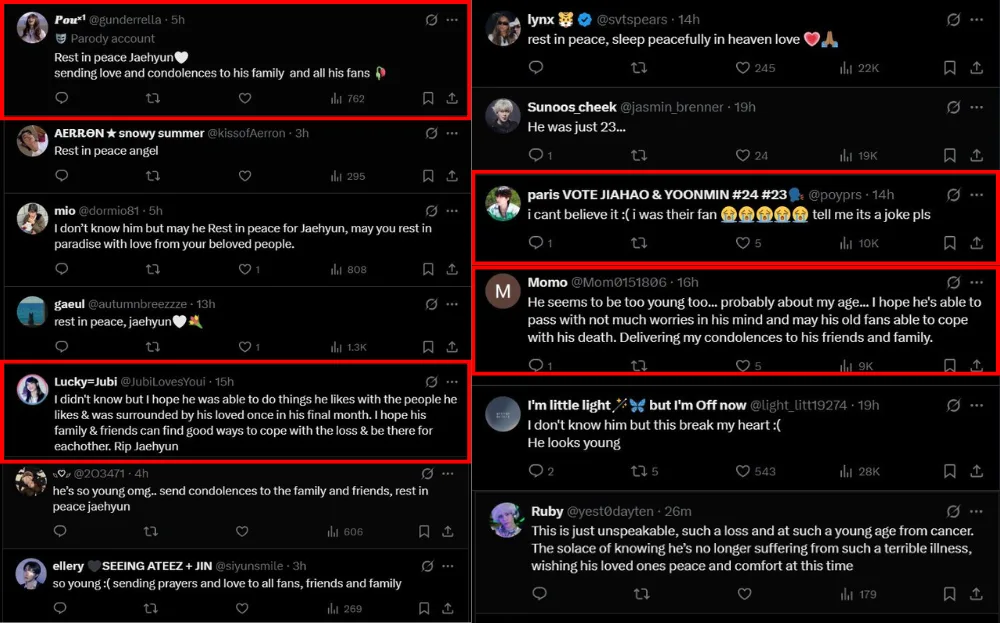This screenshot has width=1000, height=623.
Task: Click Momo's profile avatar
Action: [503, 293]
